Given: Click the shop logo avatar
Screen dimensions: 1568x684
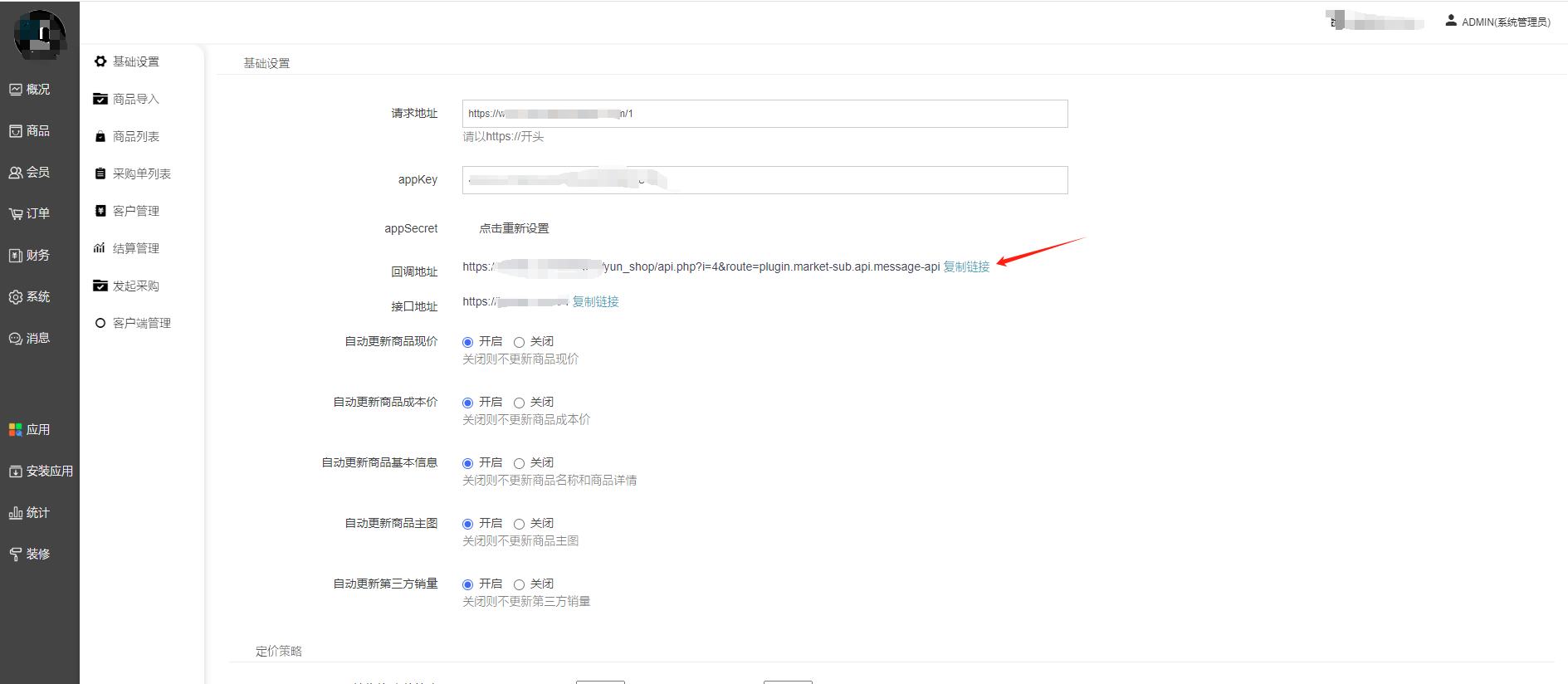Looking at the screenshot, I should point(39,35).
